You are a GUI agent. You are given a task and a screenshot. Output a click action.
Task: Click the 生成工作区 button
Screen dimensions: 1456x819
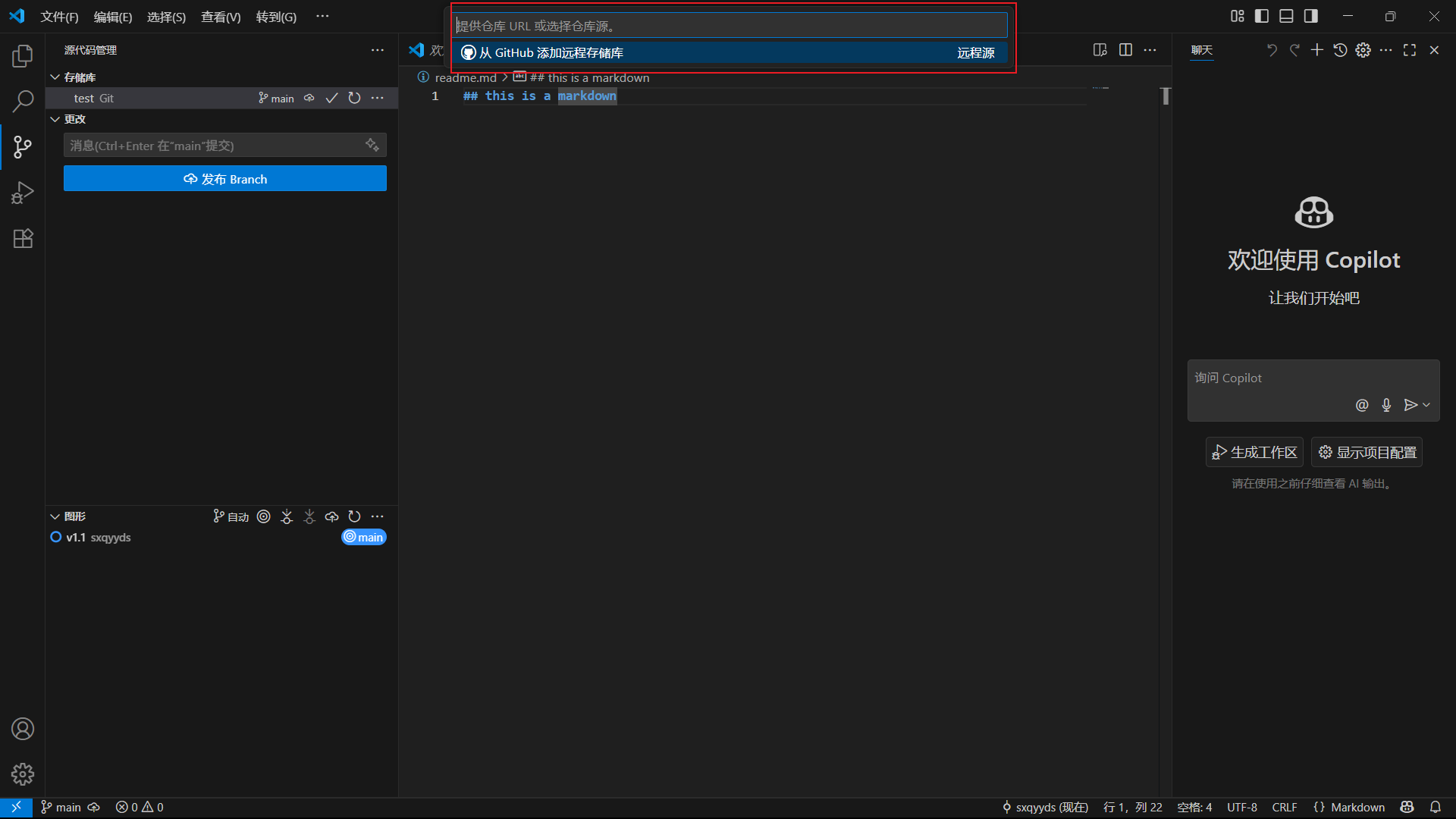click(1254, 452)
